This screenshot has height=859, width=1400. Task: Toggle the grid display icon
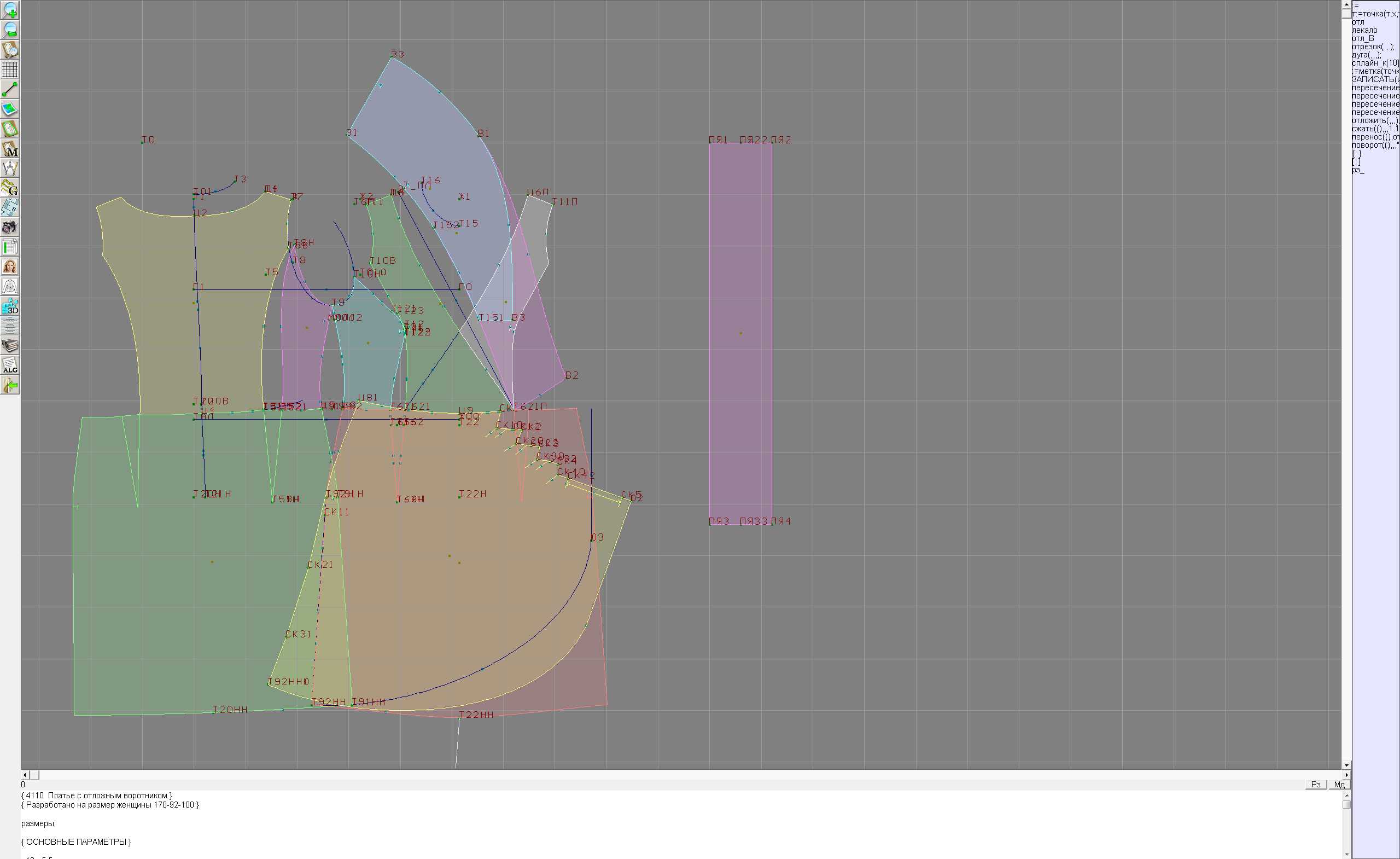point(10,69)
